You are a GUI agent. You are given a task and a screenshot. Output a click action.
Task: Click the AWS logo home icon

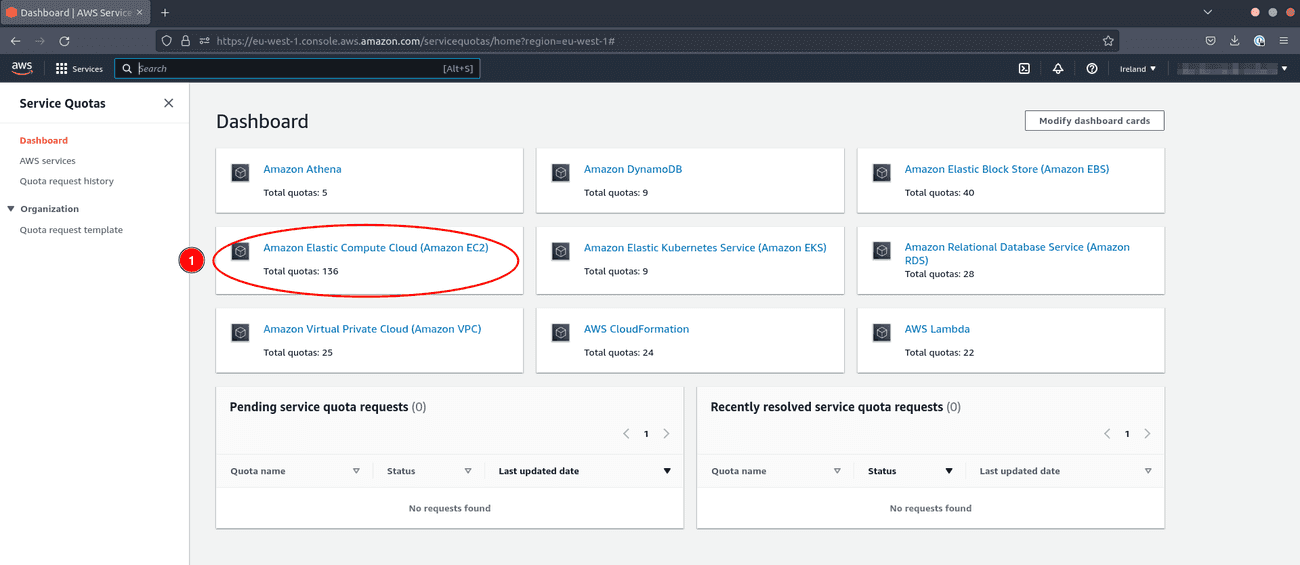[22, 68]
